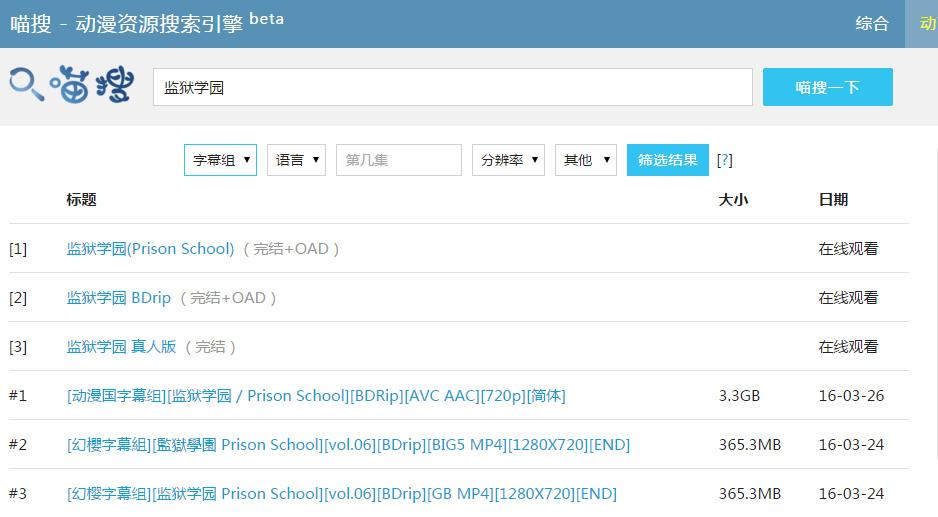Click the 标题 column header
The image size is (938, 517).
coord(81,199)
